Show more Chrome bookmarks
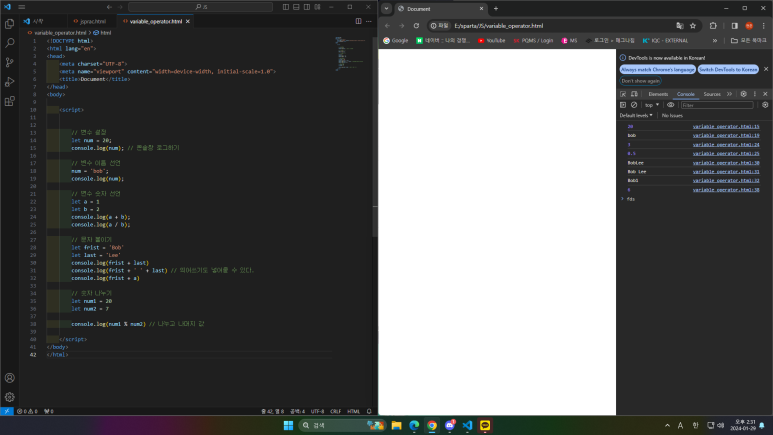 point(715,40)
